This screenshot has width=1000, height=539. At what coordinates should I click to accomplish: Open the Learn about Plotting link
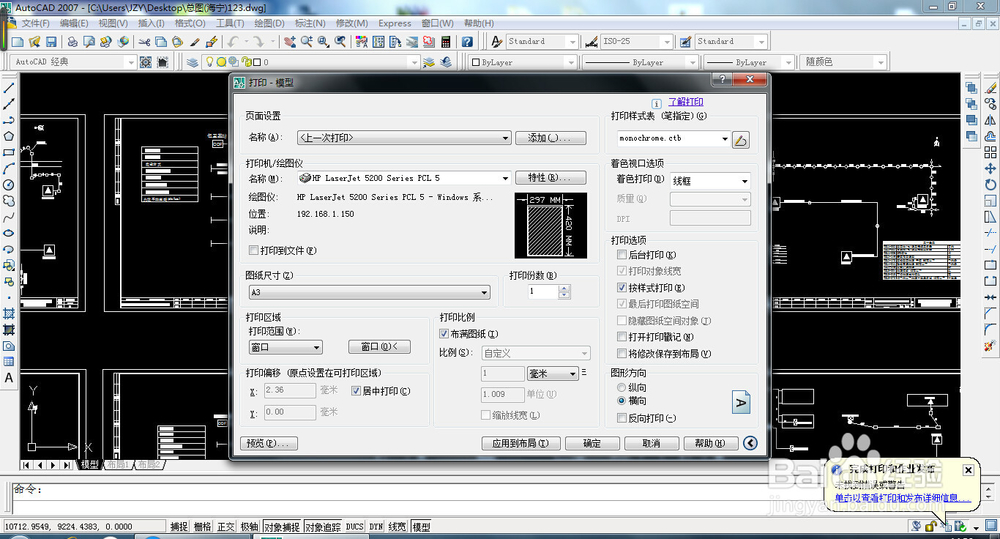click(686, 101)
